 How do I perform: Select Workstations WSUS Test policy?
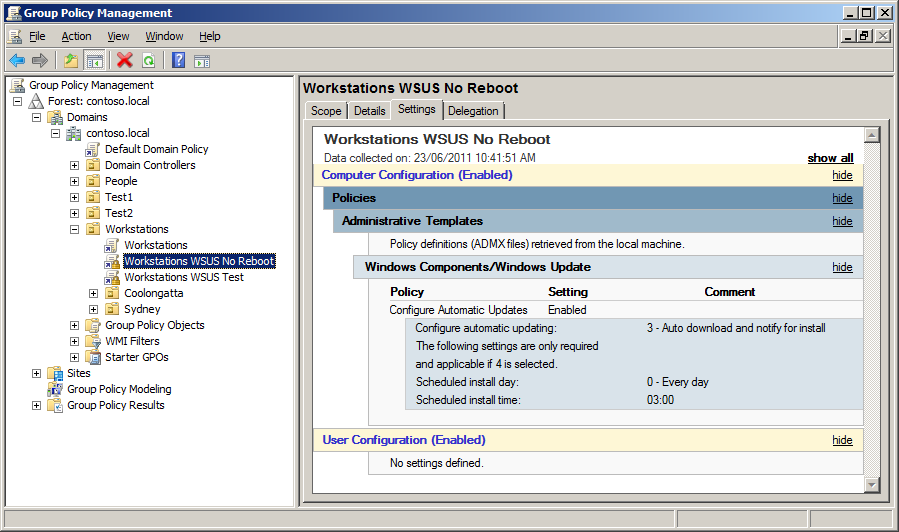pos(183,277)
